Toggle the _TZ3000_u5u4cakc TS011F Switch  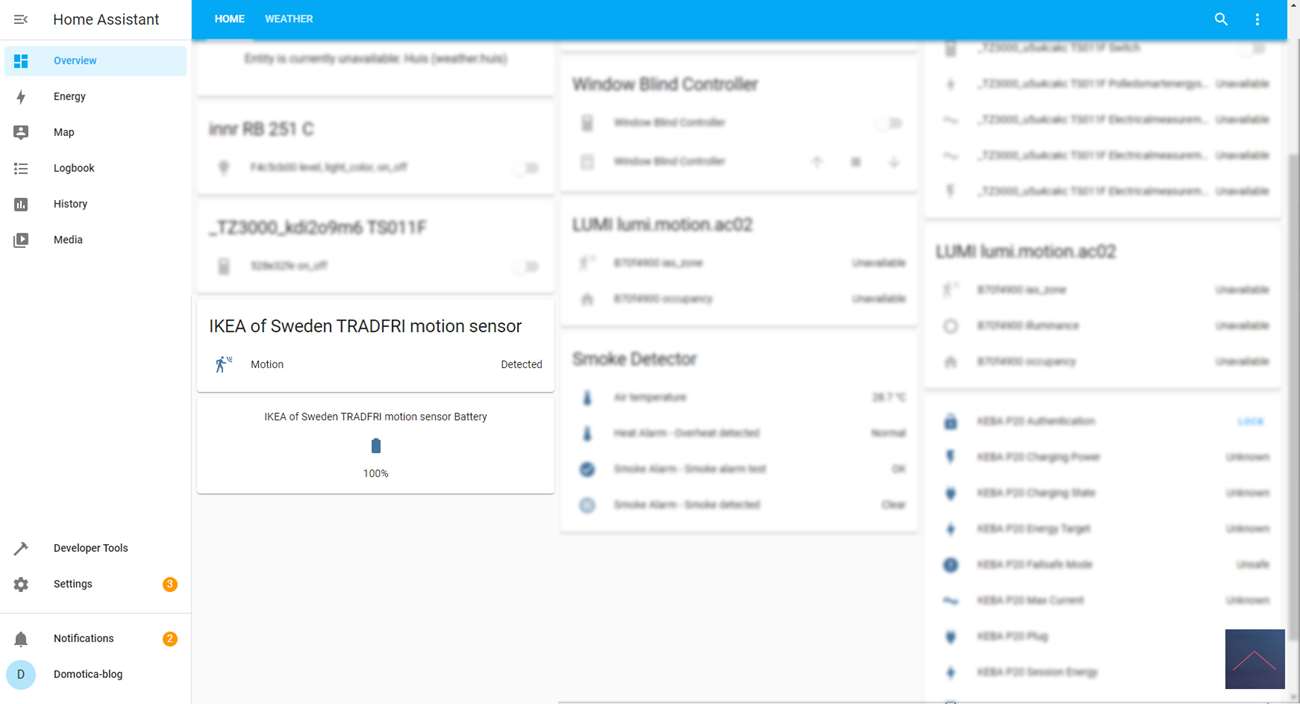click(1253, 48)
